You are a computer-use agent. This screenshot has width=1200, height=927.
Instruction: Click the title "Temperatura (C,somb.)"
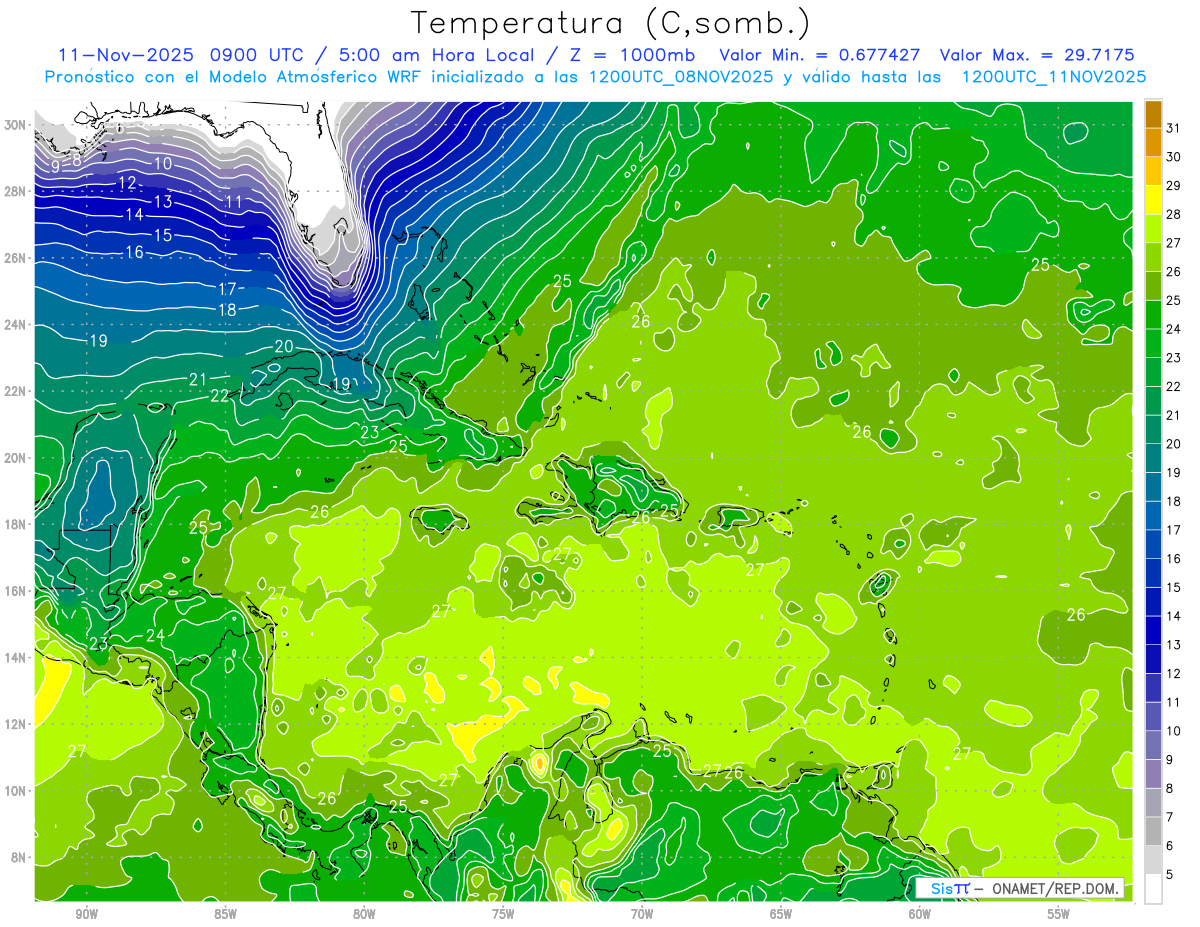pos(609,23)
